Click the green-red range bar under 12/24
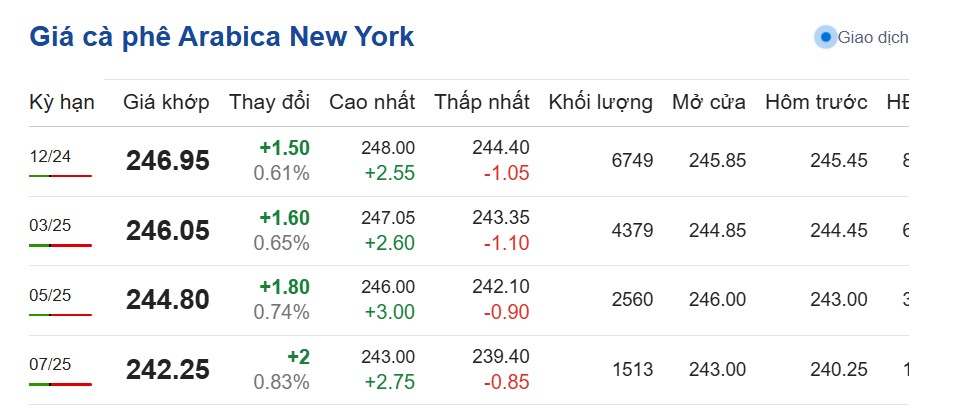 [60, 176]
